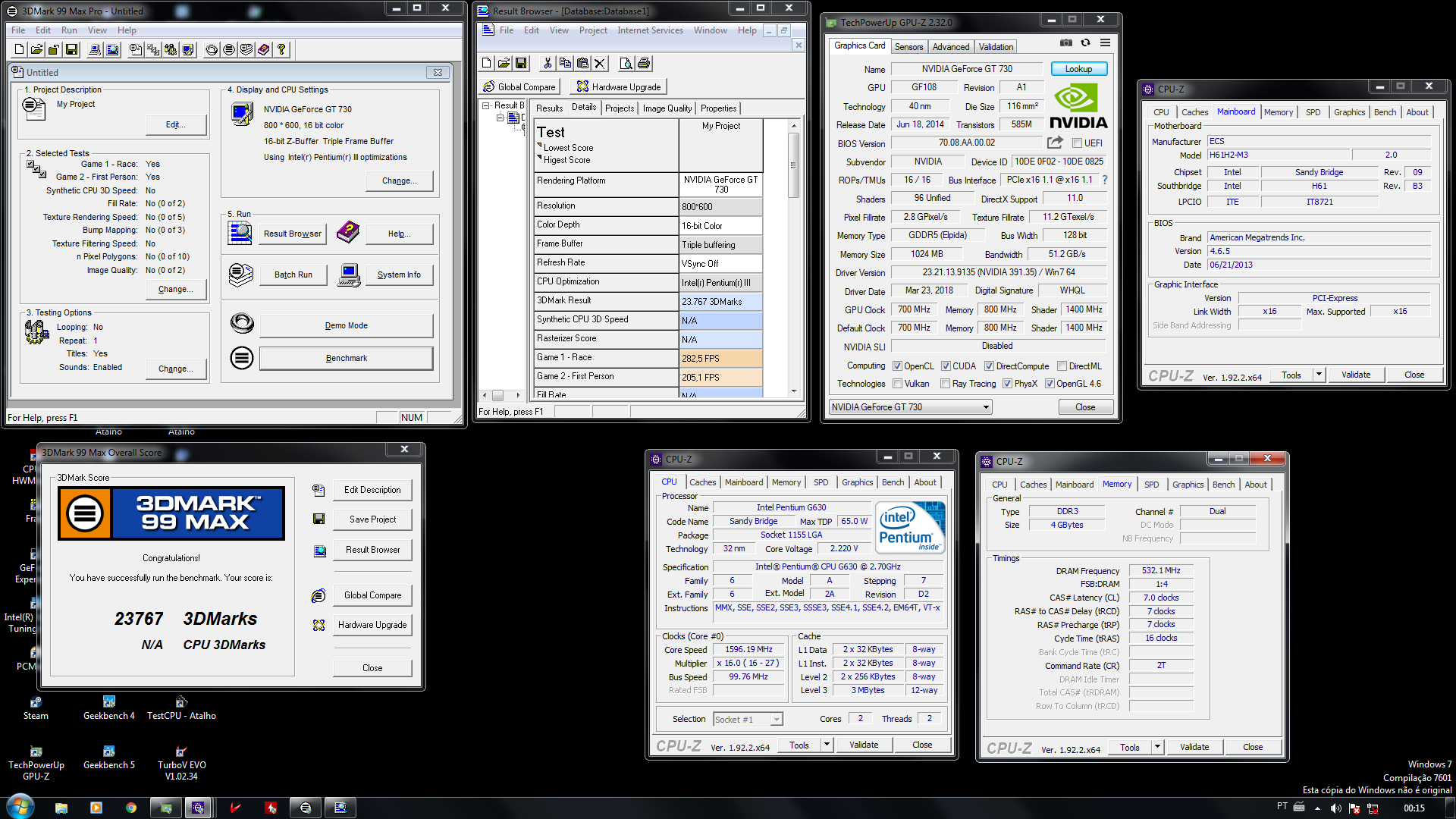Toggle DirectML checkbox in GPU-Z
The height and width of the screenshot is (819, 1456).
pyautogui.click(x=1062, y=366)
